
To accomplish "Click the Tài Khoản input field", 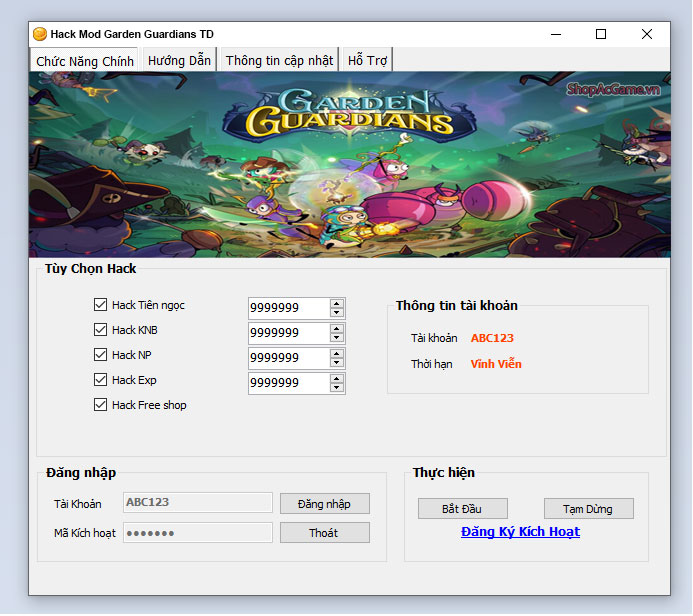I will pyautogui.click(x=198, y=502).
